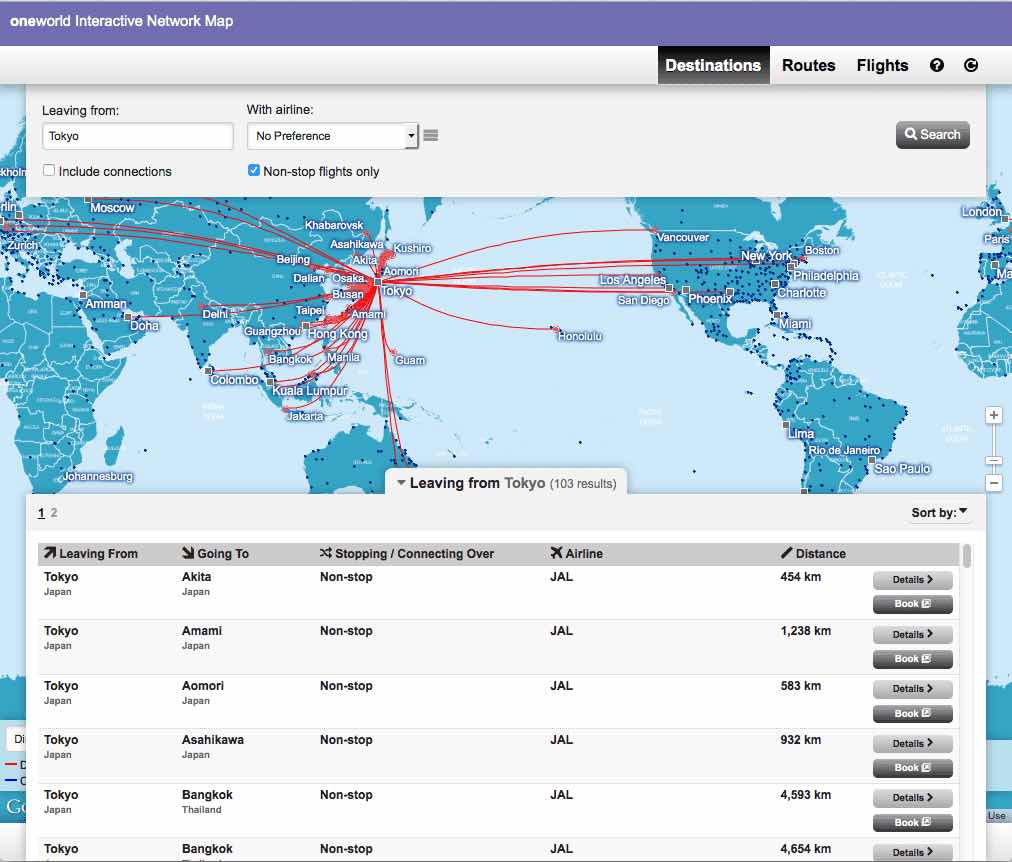The image size is (1012, 862).
Task: Click the results list scrollbar
Action: coord(966,556)
